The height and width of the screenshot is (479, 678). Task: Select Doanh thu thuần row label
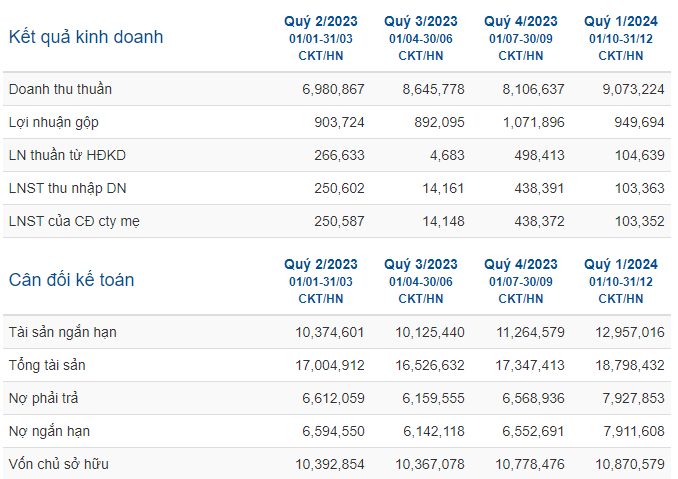pyautogui.click(x=60, y=89)
